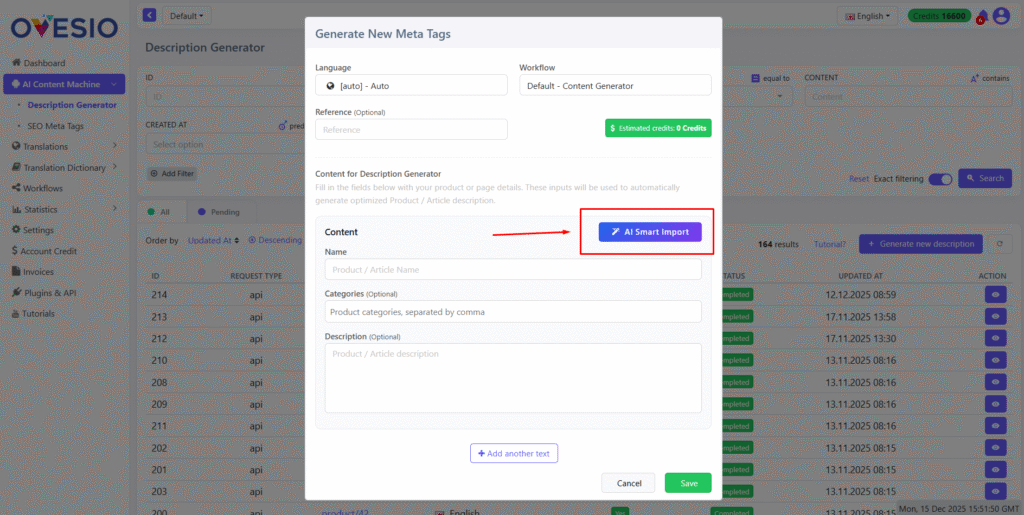Click the eye icon for row 214
Viewport: 1024px width, 515px height.
pos(996,295)
